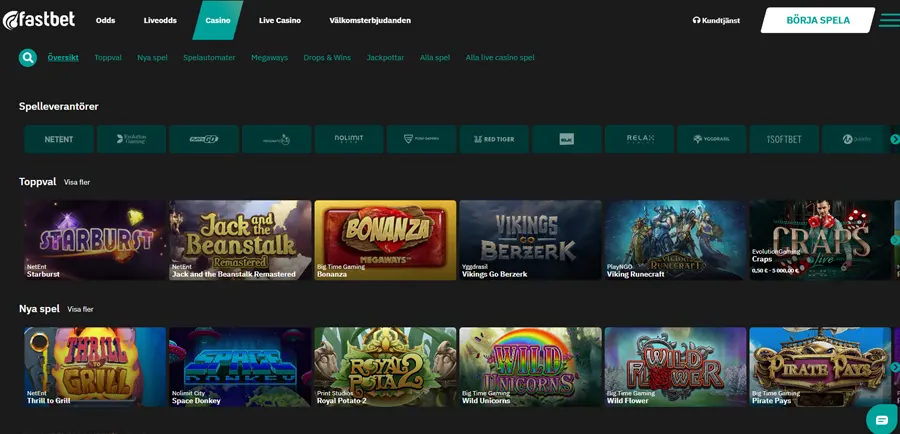The height and width of the screenshot is (434, 900).
Task: Advance the Nya spel carousel arrow
Action: coord(894,367)
